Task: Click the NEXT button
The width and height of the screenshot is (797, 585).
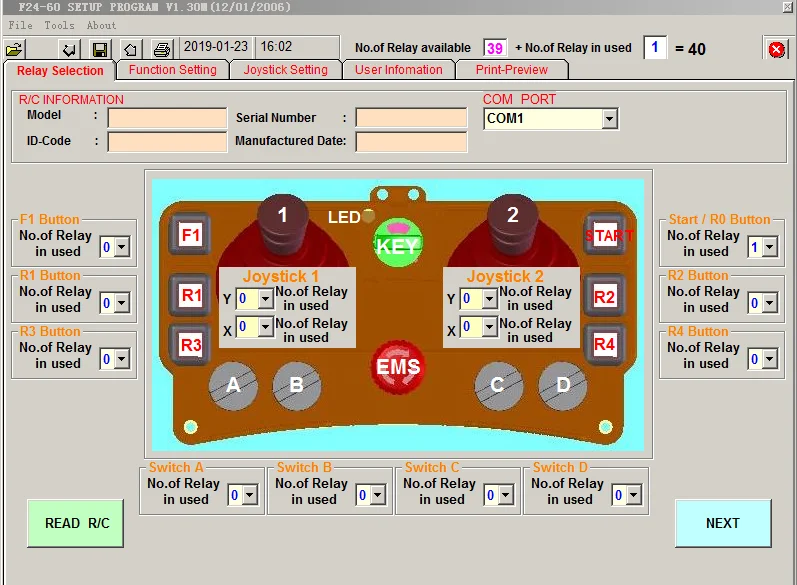Action: pos(723,523)
